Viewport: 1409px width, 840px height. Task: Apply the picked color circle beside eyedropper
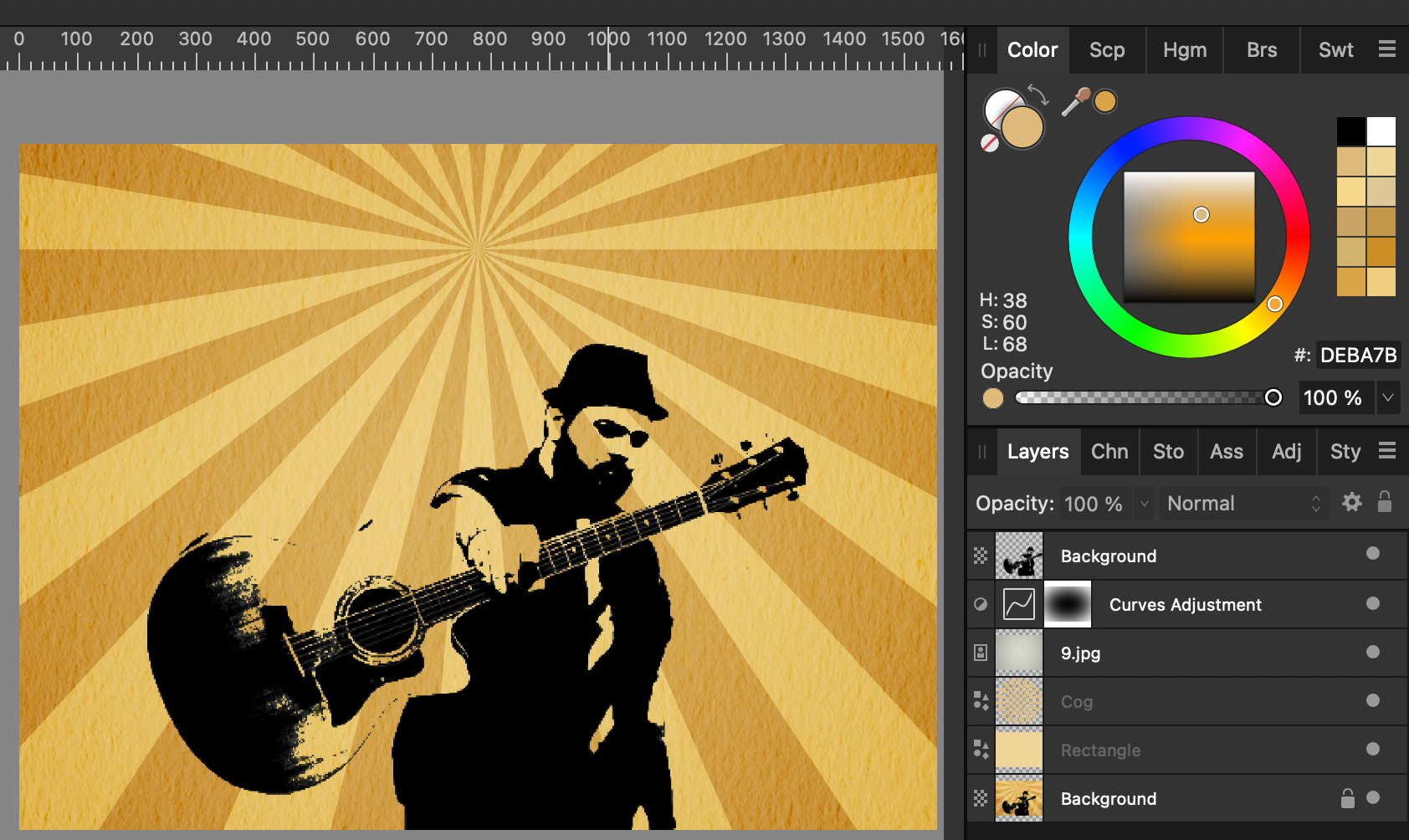point(1105,101)
